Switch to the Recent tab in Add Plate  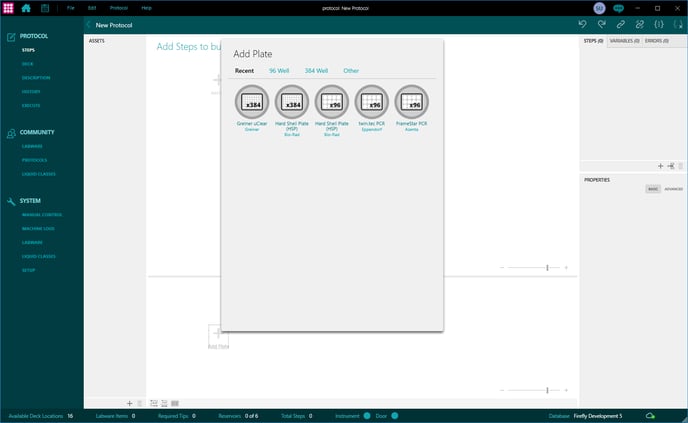[244, 71]
